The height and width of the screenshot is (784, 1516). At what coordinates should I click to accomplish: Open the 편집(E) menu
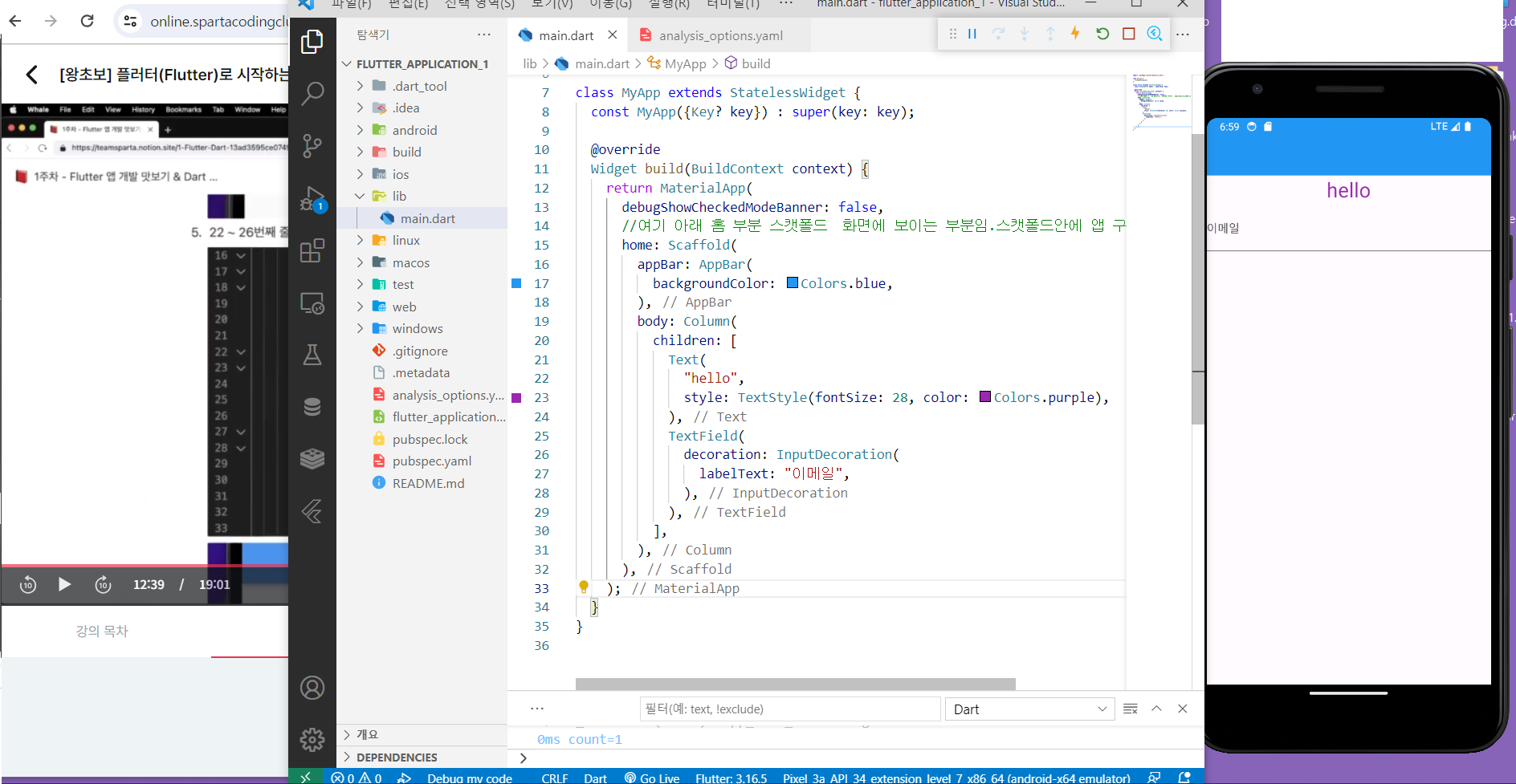point(409,4)
